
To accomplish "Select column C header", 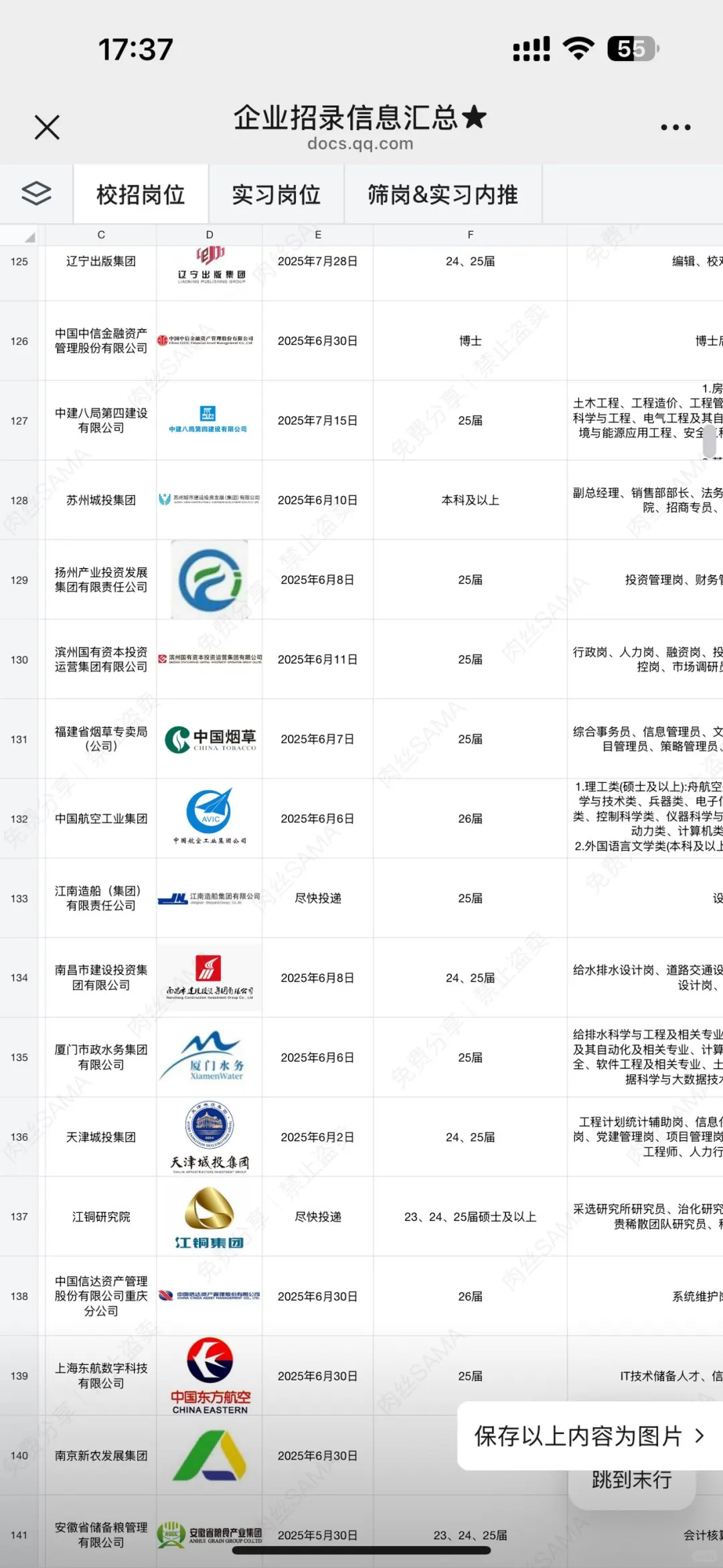I will coord(101,235).
